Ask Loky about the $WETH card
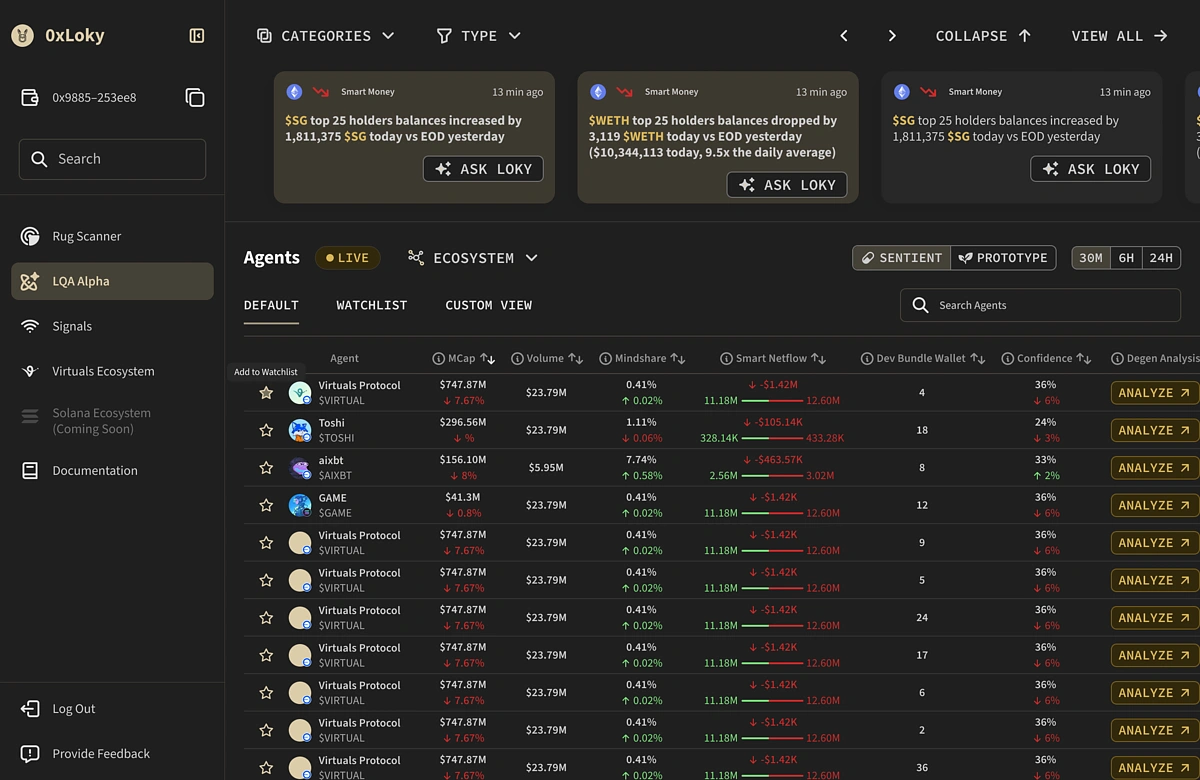This screenshot has height=780, width=1200. [787, 185]
